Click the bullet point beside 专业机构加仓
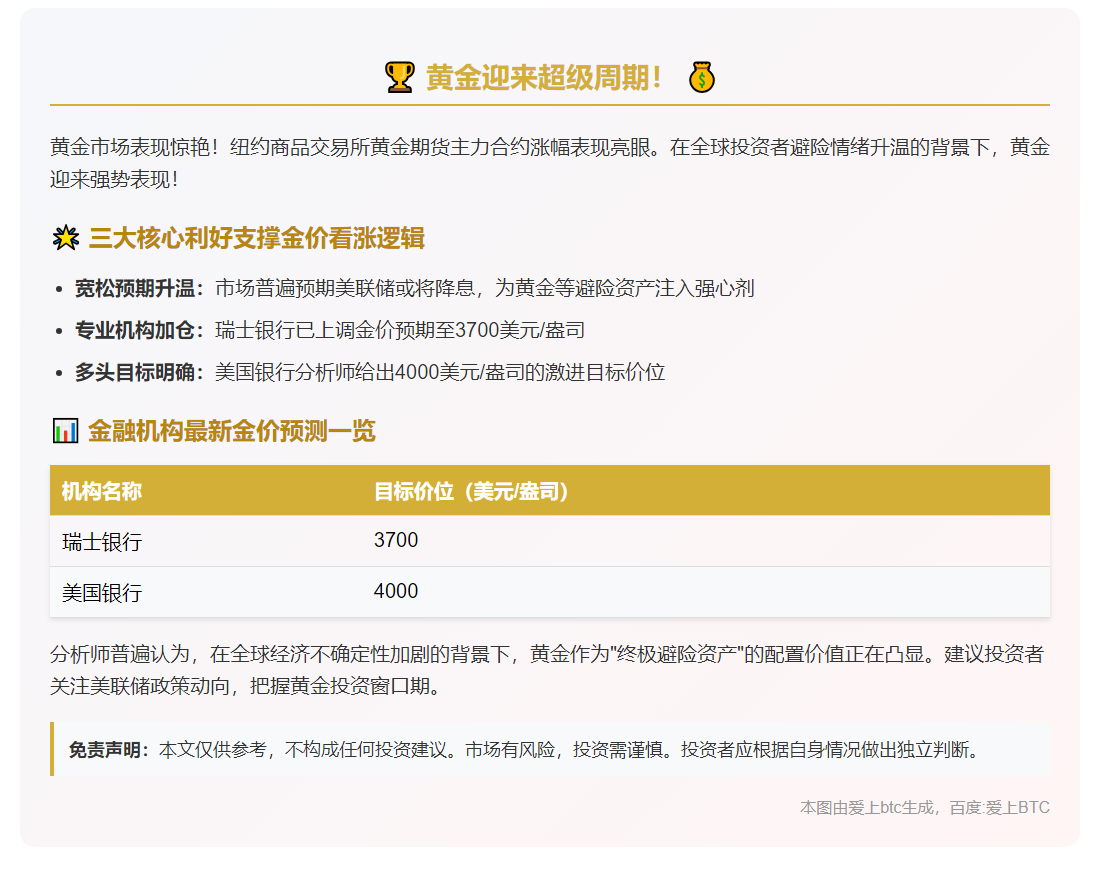Viewport: 1100px width, 878px height. pos(57,330)
